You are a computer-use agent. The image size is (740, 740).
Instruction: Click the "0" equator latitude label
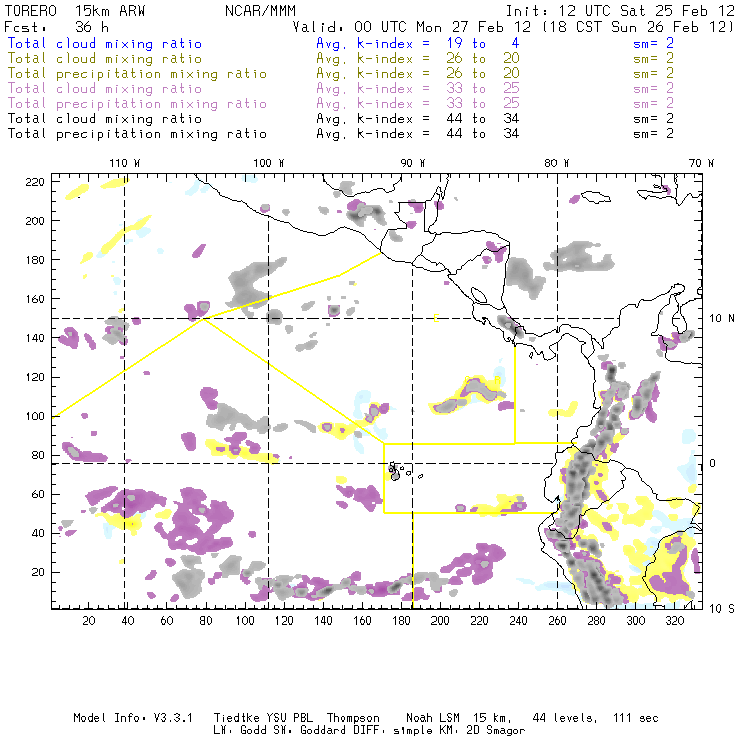coord(713,463)
